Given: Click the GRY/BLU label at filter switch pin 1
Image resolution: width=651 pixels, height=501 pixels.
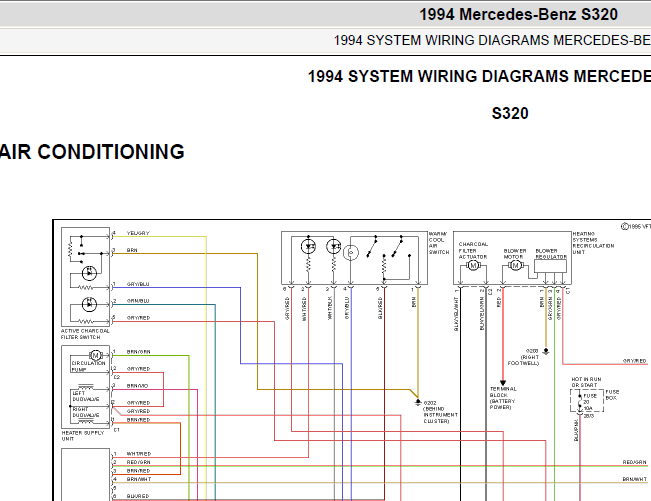Looking at the screenshot, I should (x=138, y=284).
